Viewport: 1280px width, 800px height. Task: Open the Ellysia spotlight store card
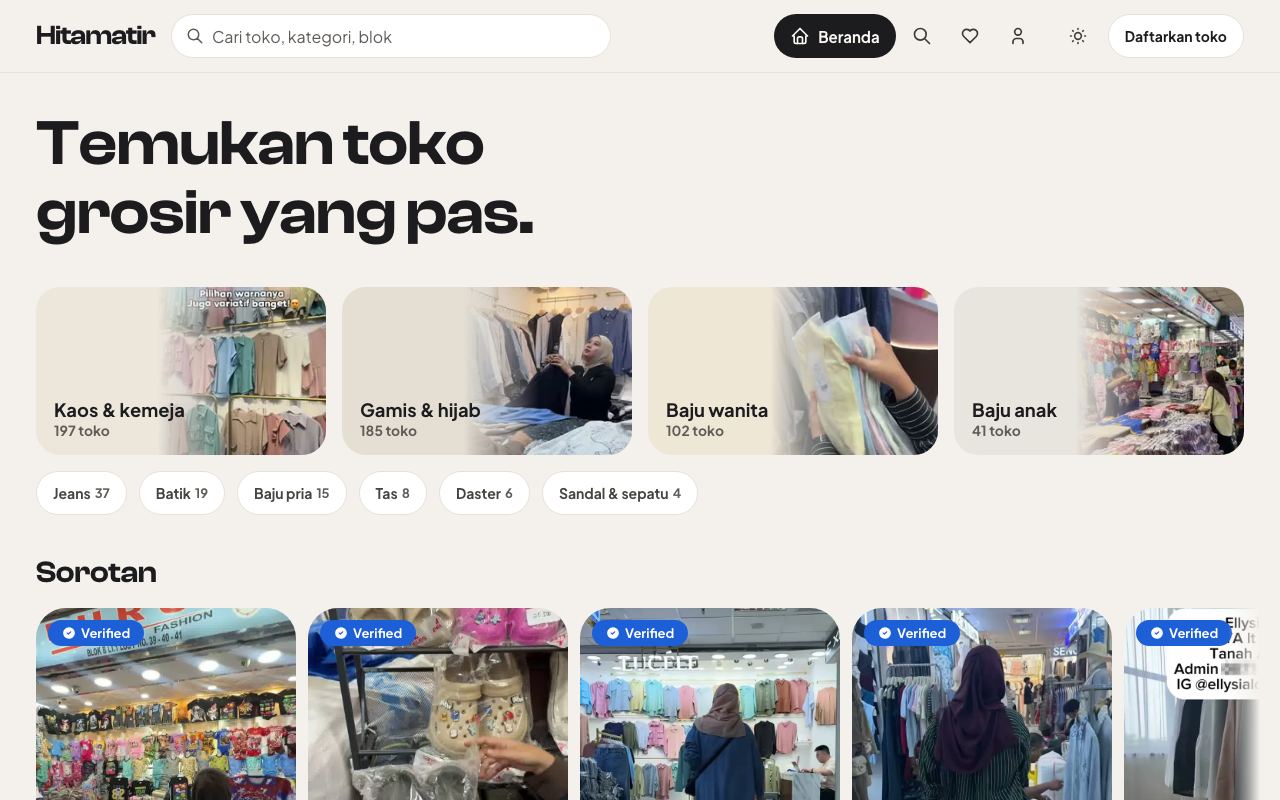(1190, 704)
